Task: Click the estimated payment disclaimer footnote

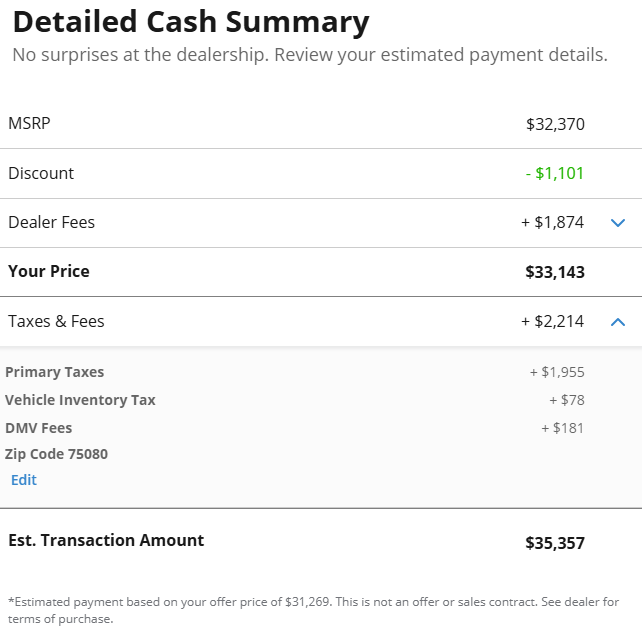Action: point(314,610)
